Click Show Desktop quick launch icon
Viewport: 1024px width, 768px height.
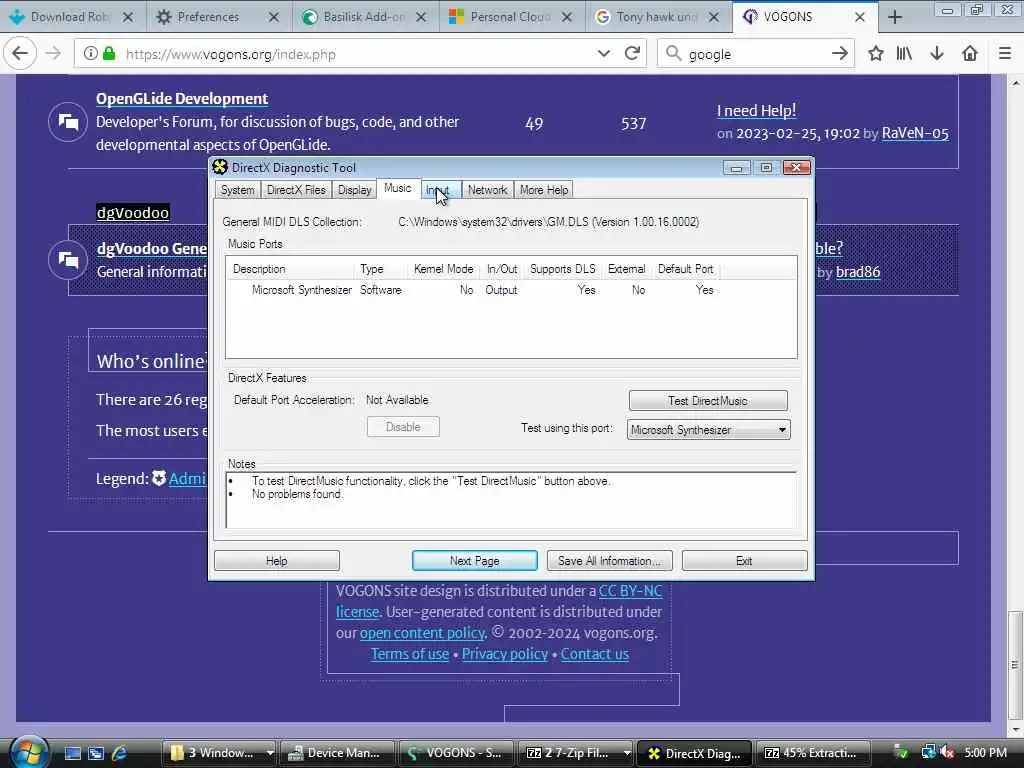point(72,753)
